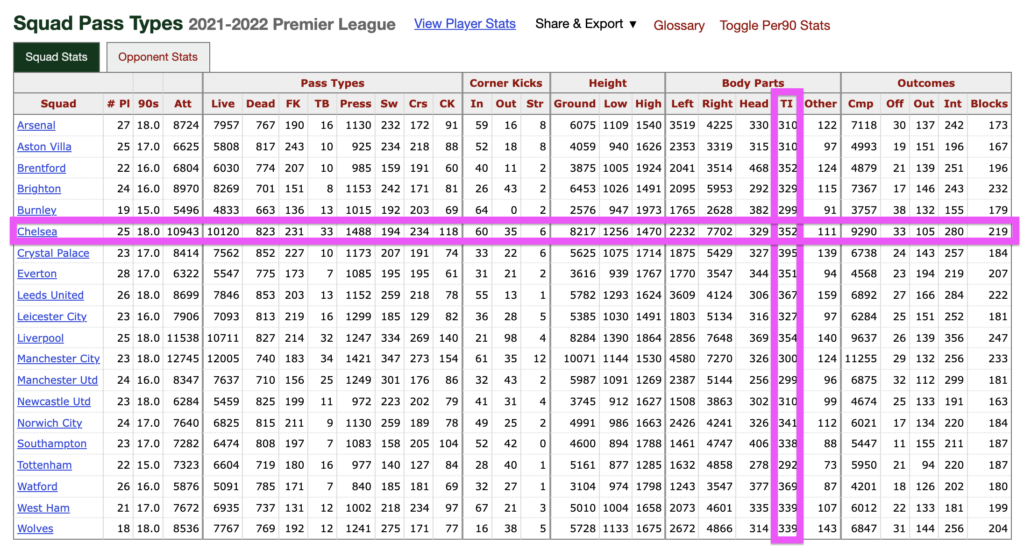This screenshot has height=549, width=1024.
Task: Sort by the Att column header
Action: (183, 104)
